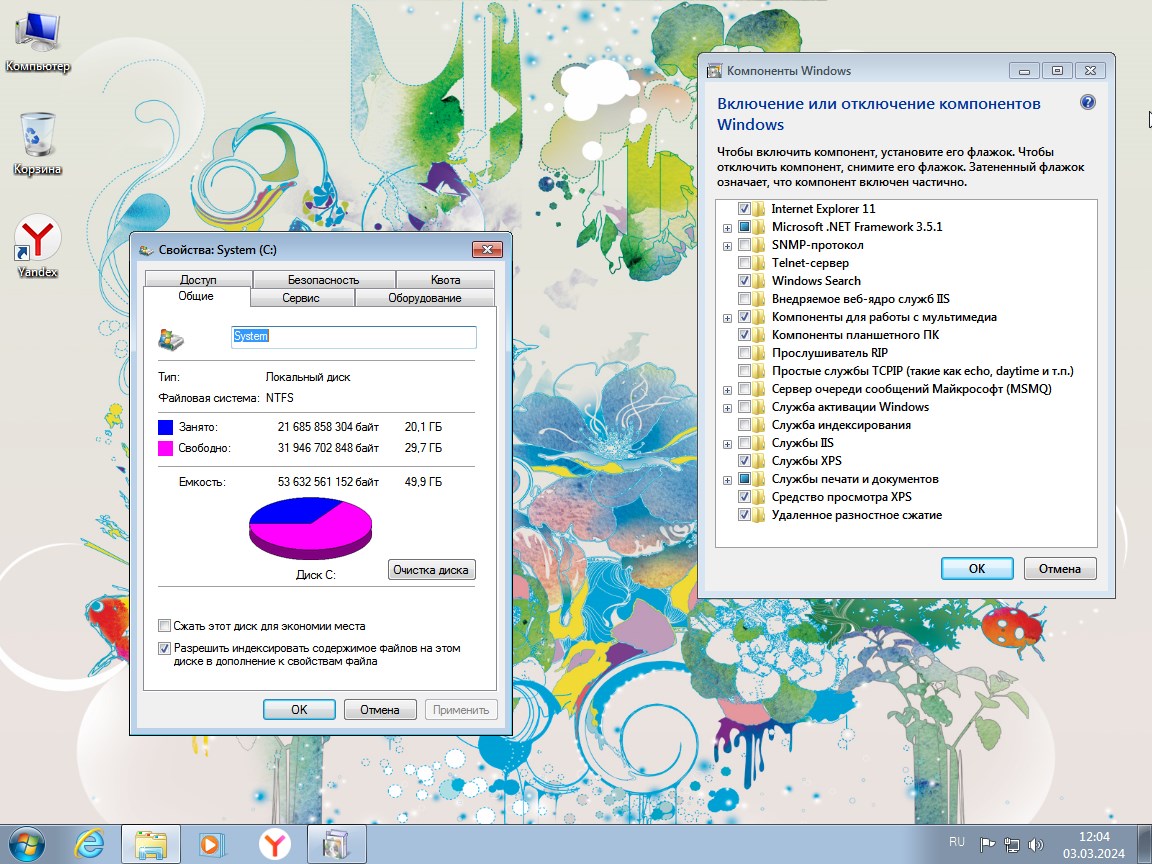Uncheck Разрешить индексировать содержимое файлов

(x=165, y=649)
